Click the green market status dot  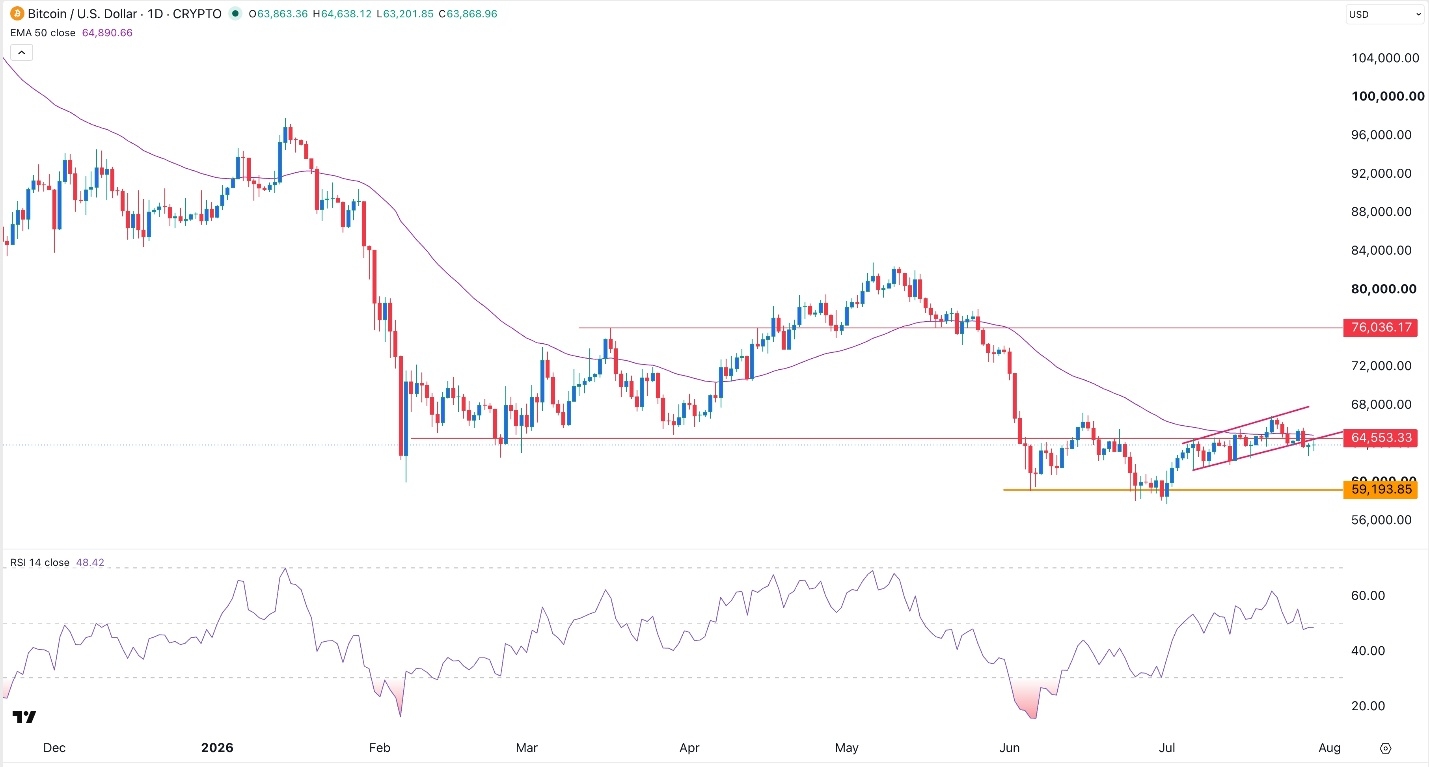click(x=234, y=14)
